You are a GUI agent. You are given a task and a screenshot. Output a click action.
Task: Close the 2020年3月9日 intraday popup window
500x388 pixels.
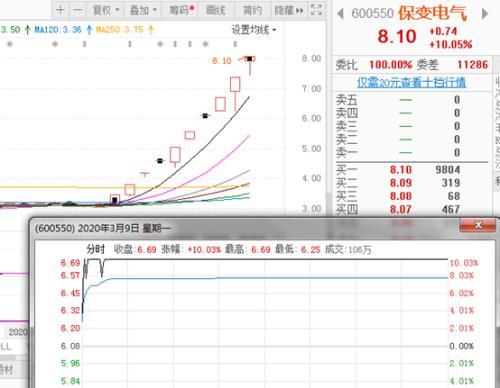(478, 225)
